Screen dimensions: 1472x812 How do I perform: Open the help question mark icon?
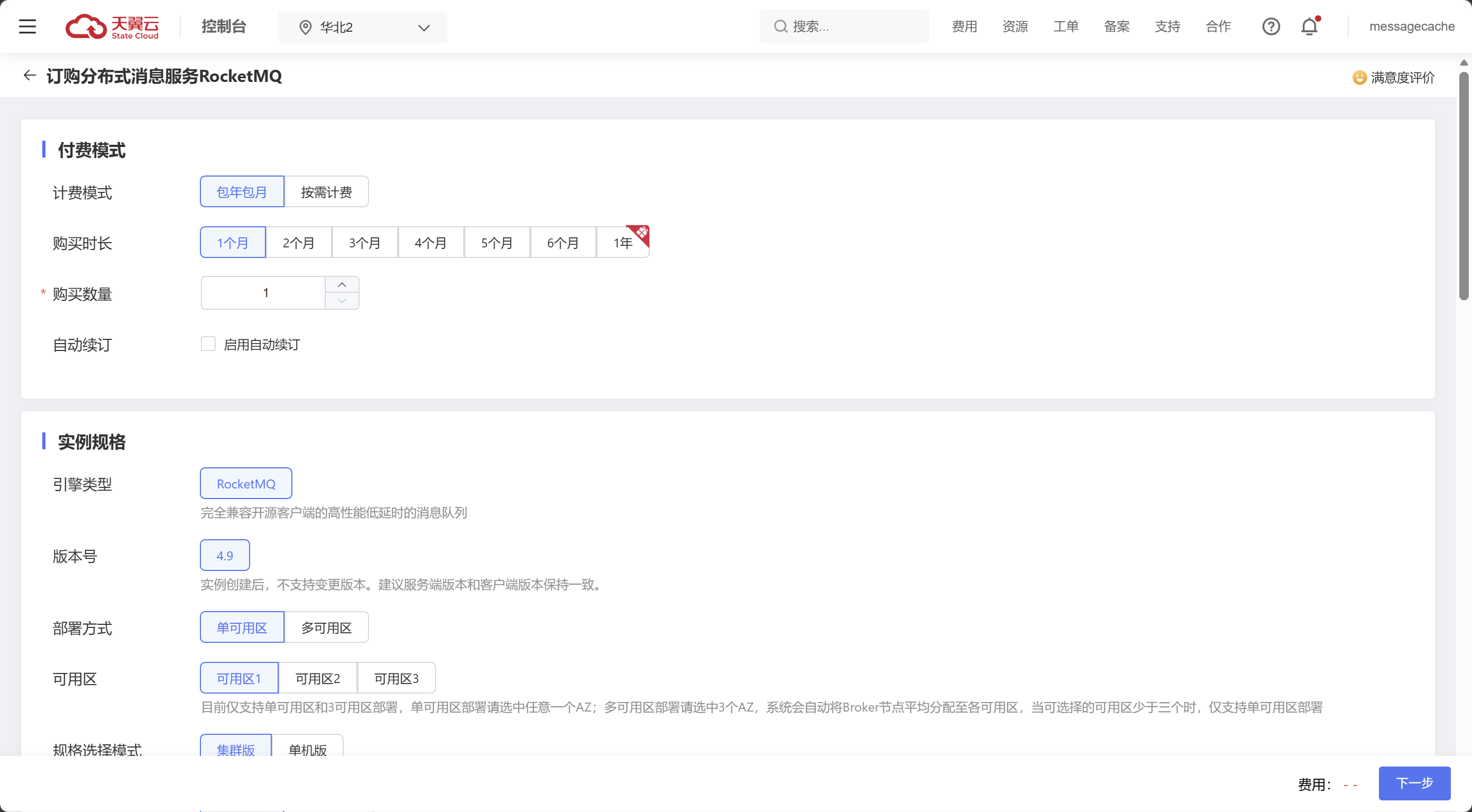1270,26
